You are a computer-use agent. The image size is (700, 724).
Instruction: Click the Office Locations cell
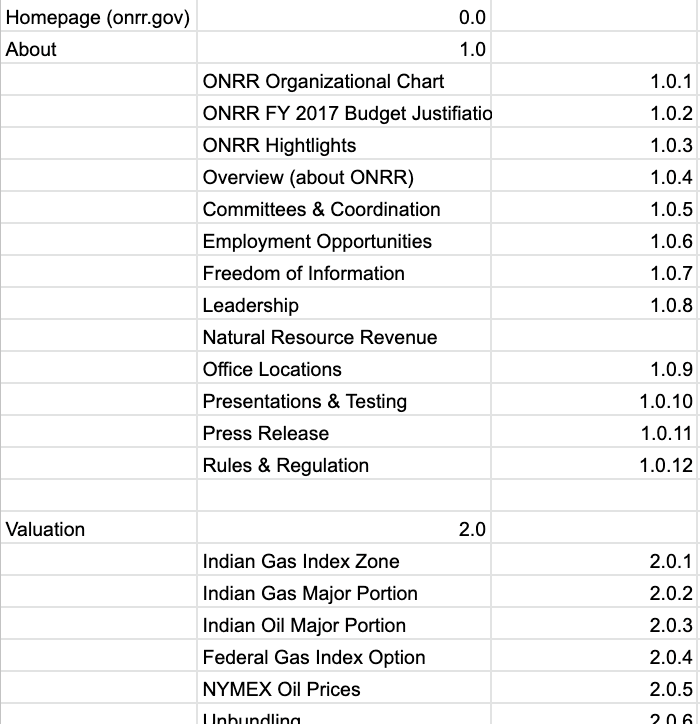344,369
